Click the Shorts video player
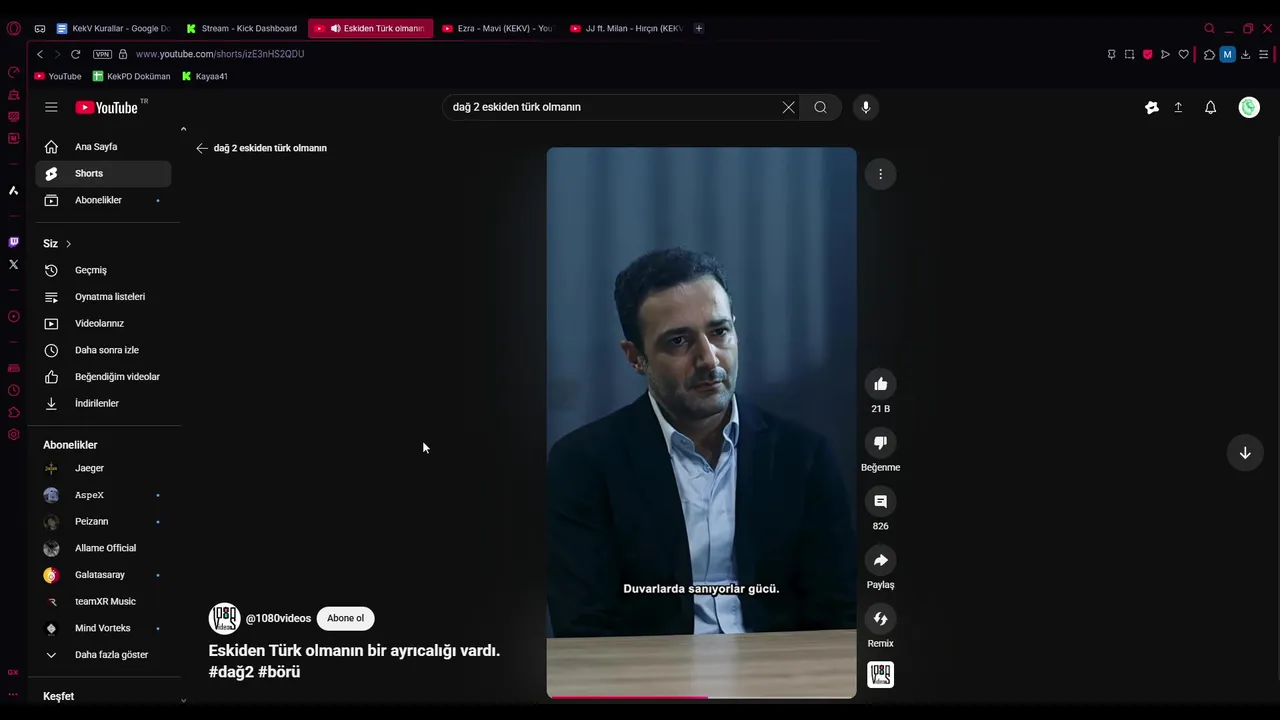 point(701,422)
